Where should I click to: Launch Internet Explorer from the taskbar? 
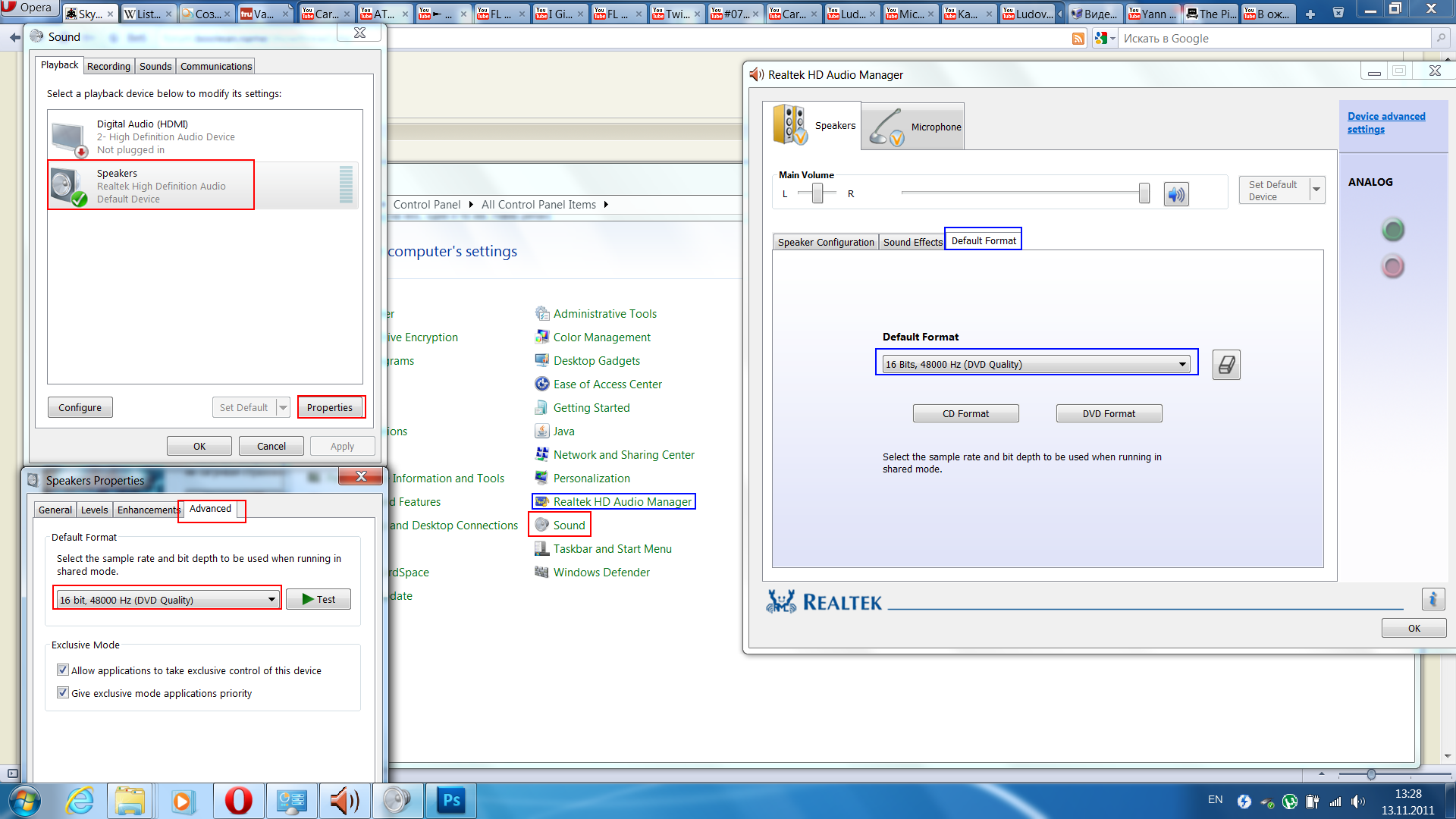(80, 801)
